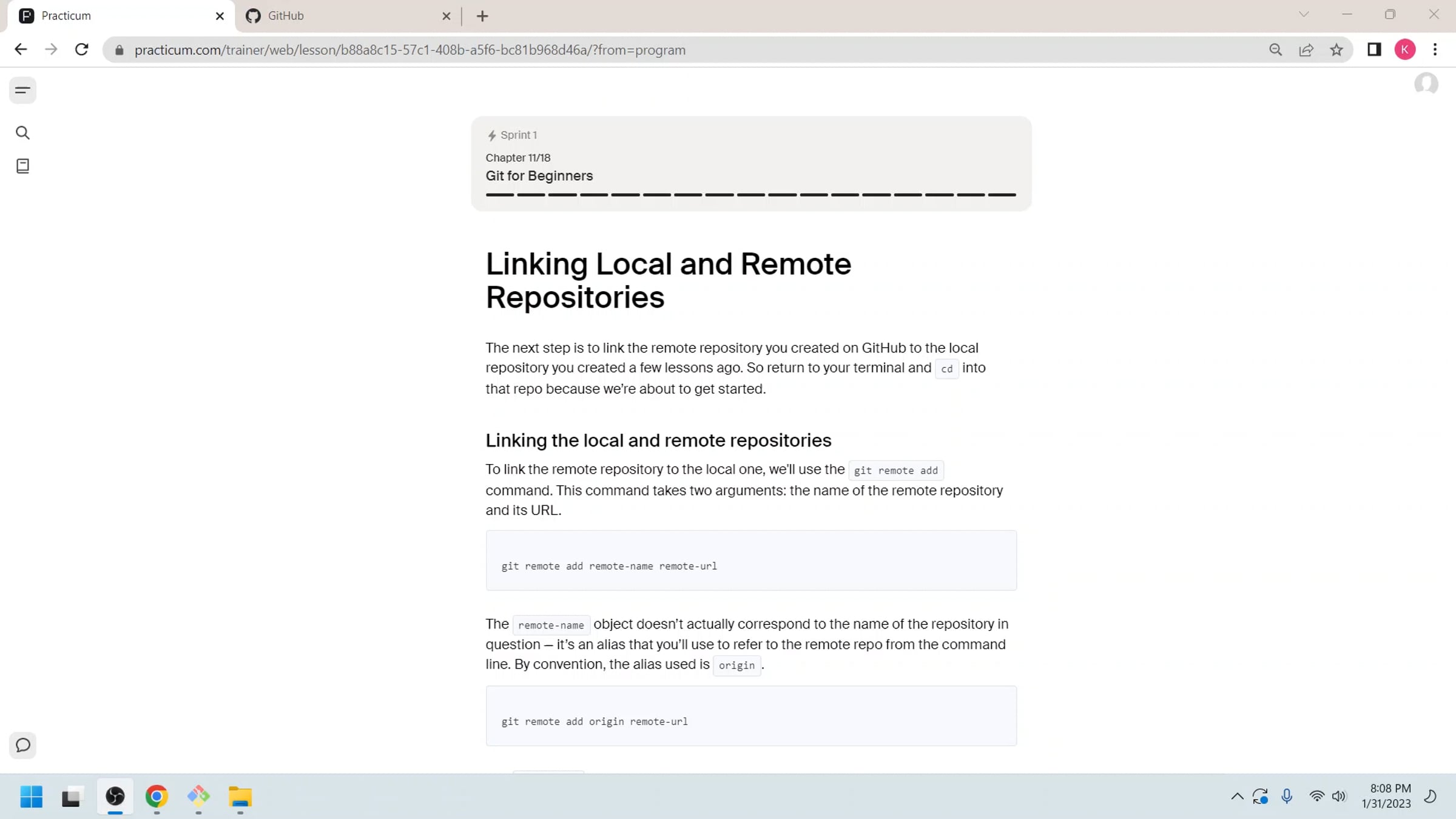Viewport: 1456px width, 819px height.
Task: Open the chat support bubble icon
Action: click(22, 745)
